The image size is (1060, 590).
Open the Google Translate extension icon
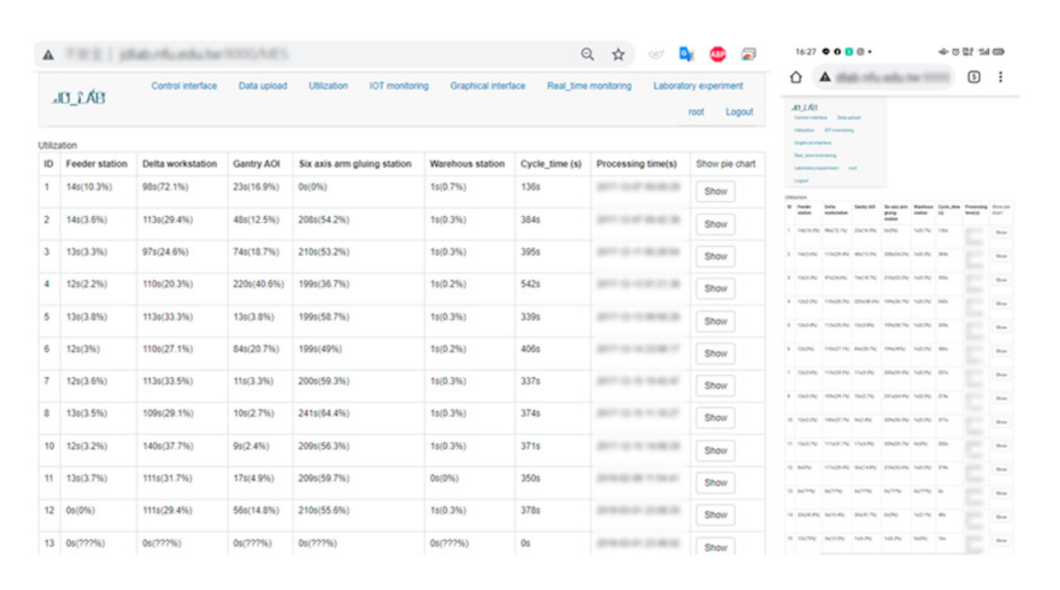tap(686, 54)
